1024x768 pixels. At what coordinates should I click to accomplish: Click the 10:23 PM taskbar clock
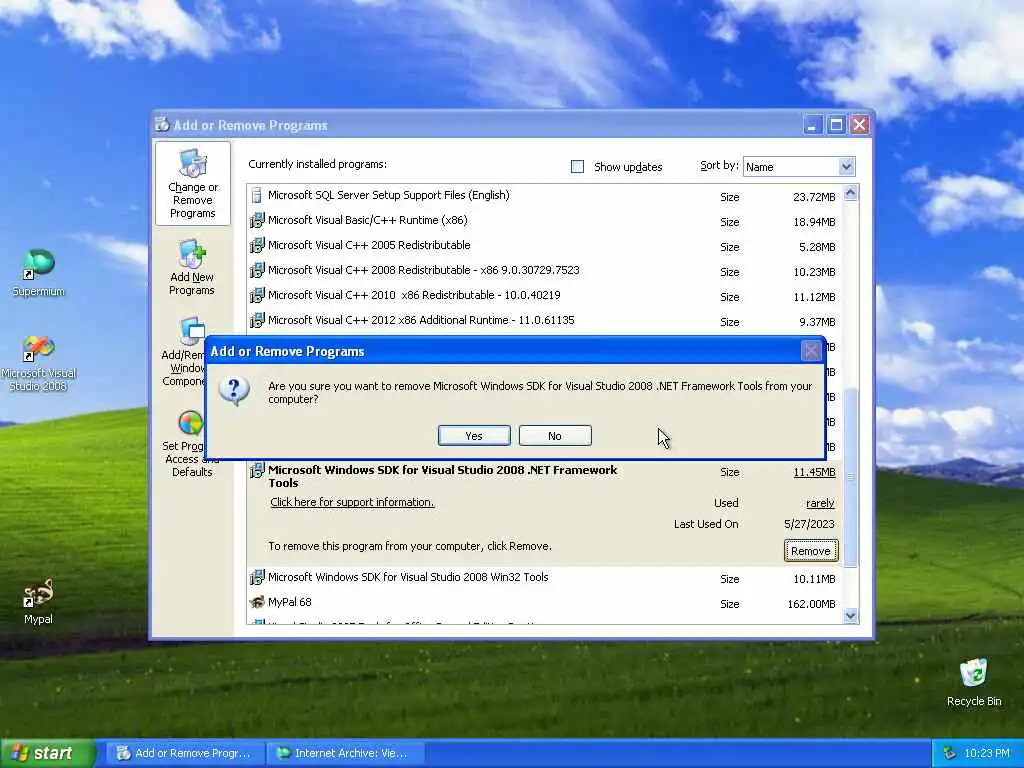click(x=987, y=754)
